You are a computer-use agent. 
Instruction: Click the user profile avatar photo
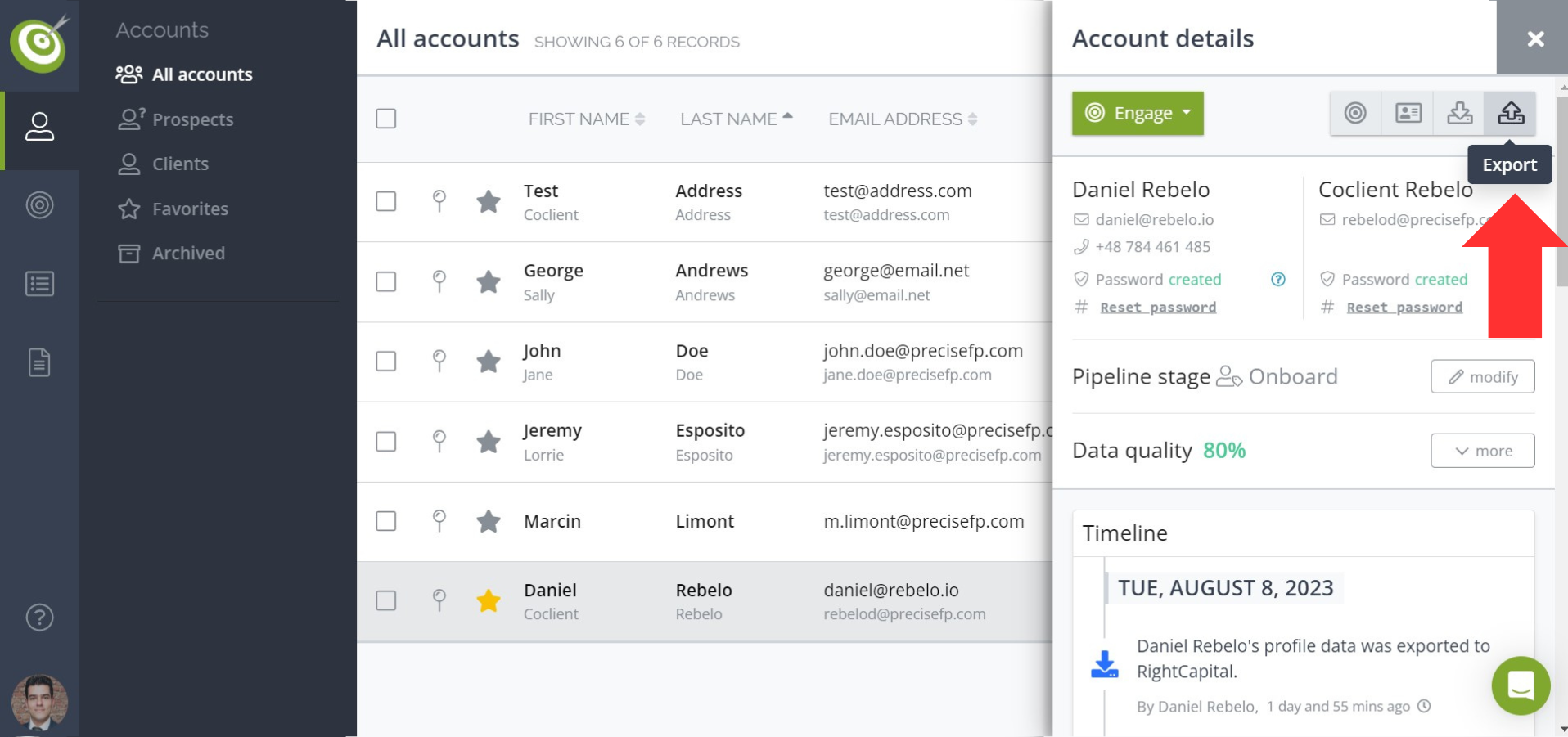pos(39,702)
